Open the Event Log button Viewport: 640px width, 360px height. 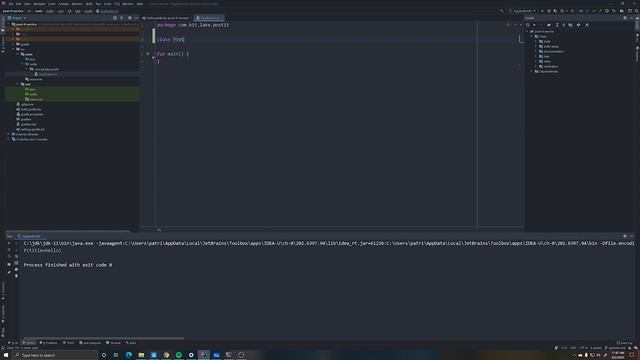624,343
